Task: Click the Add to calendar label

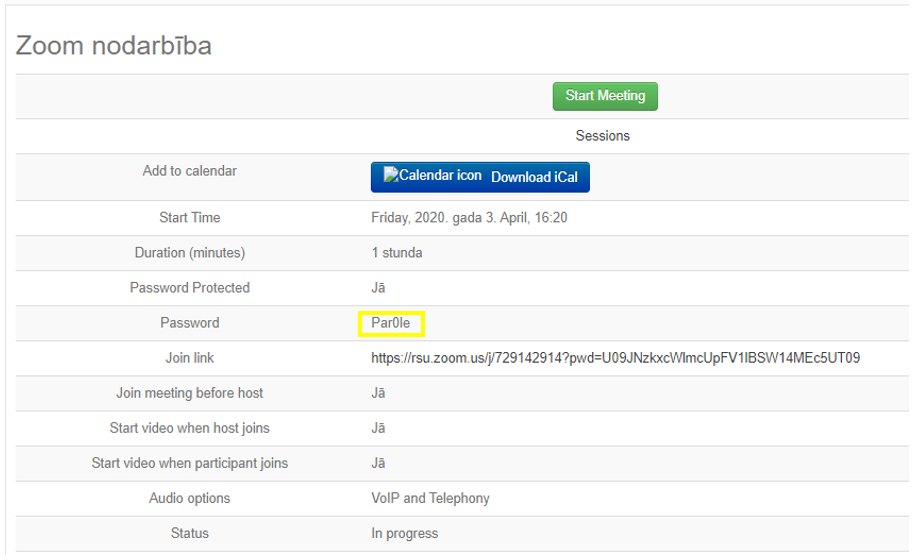Action: pos(190,171)
